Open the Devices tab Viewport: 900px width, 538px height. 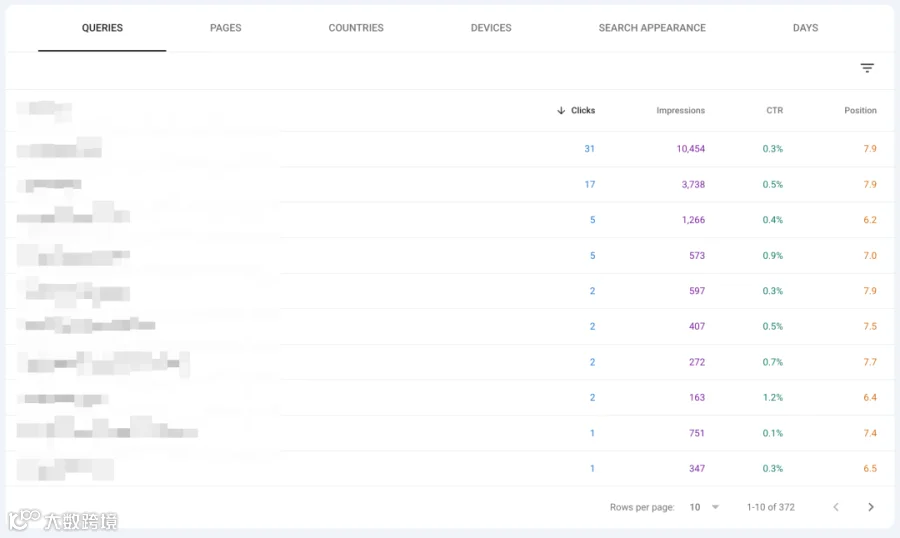[x=491, y=28]
